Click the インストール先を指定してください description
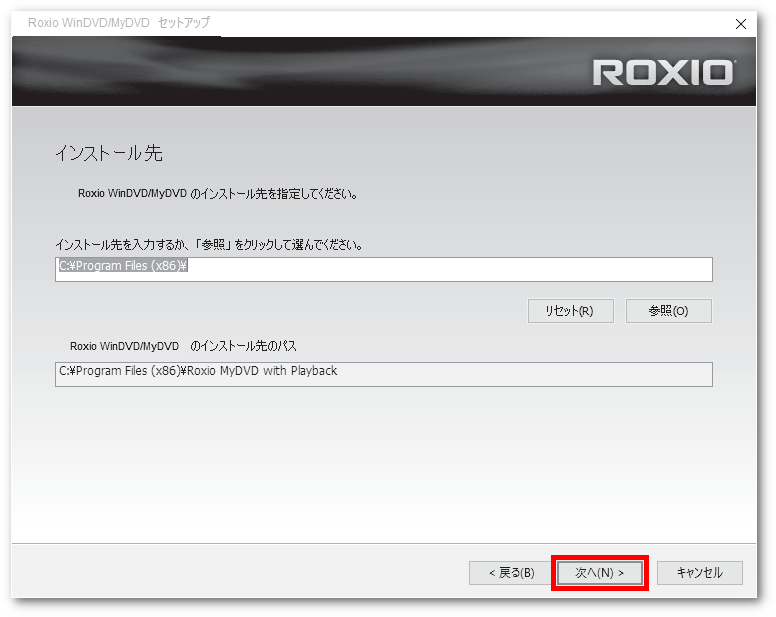 point(218,193)
